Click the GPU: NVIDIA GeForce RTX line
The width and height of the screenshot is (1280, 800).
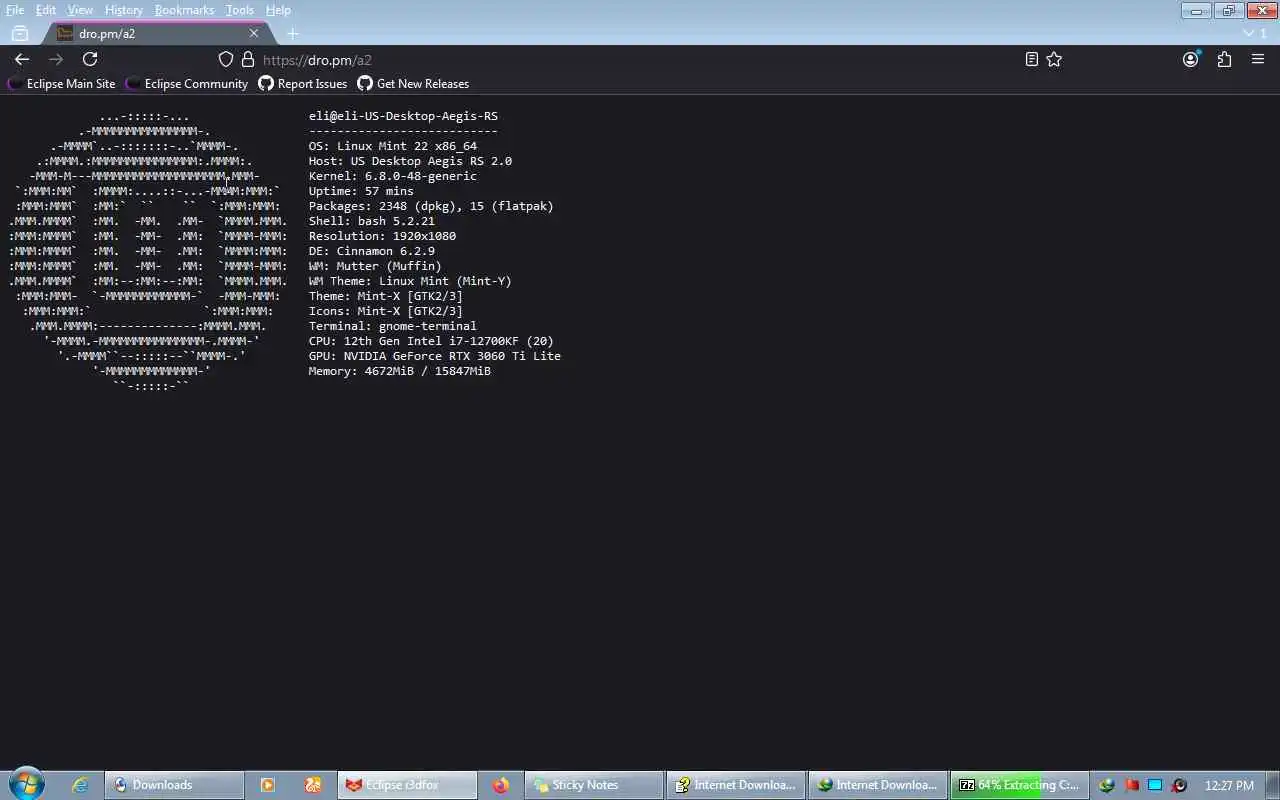[x=435, y=356]
